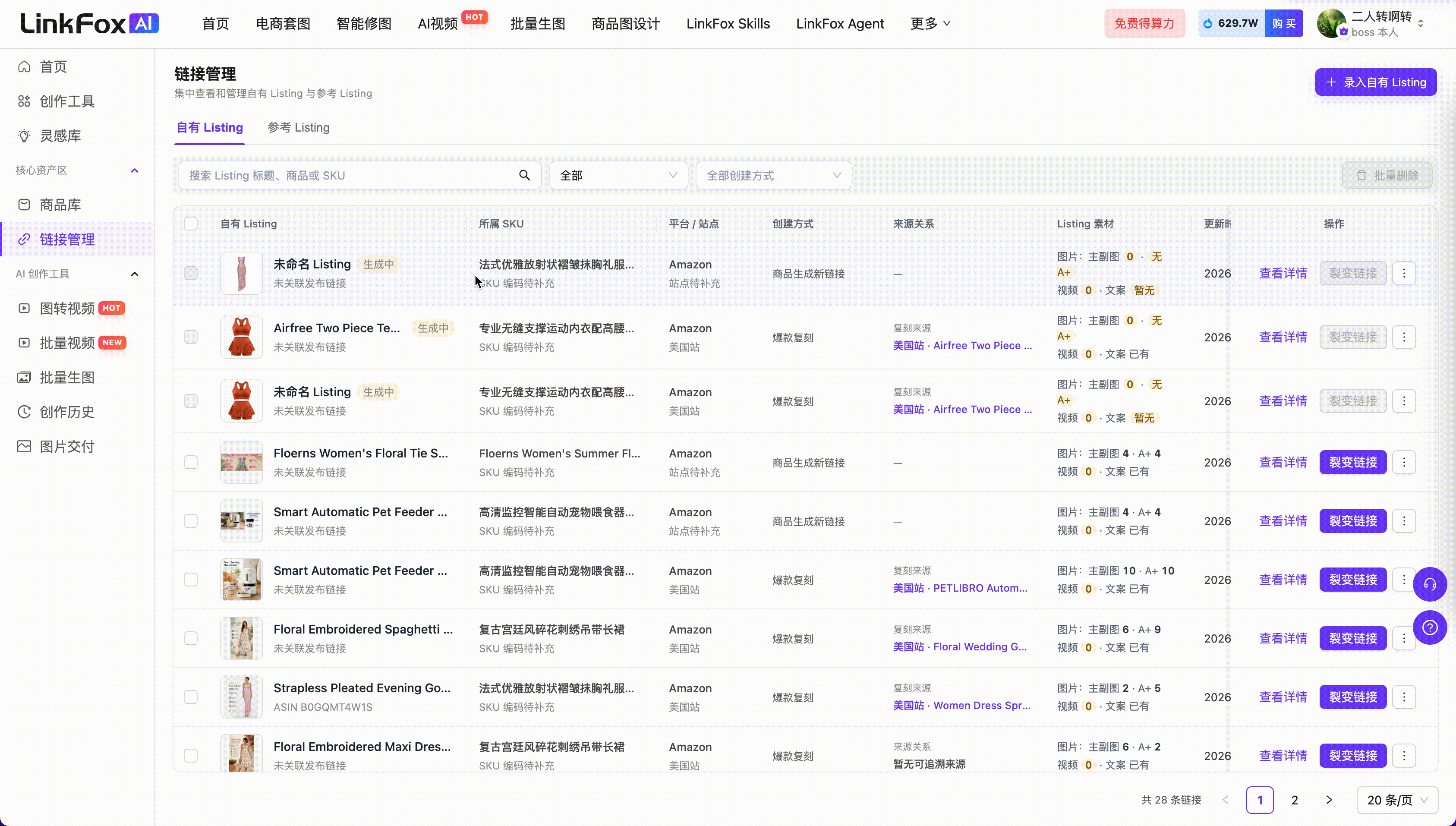Click 录入自有 Listing button
The width and height of the screenshot is (1456, 826).
point(1375,82)
